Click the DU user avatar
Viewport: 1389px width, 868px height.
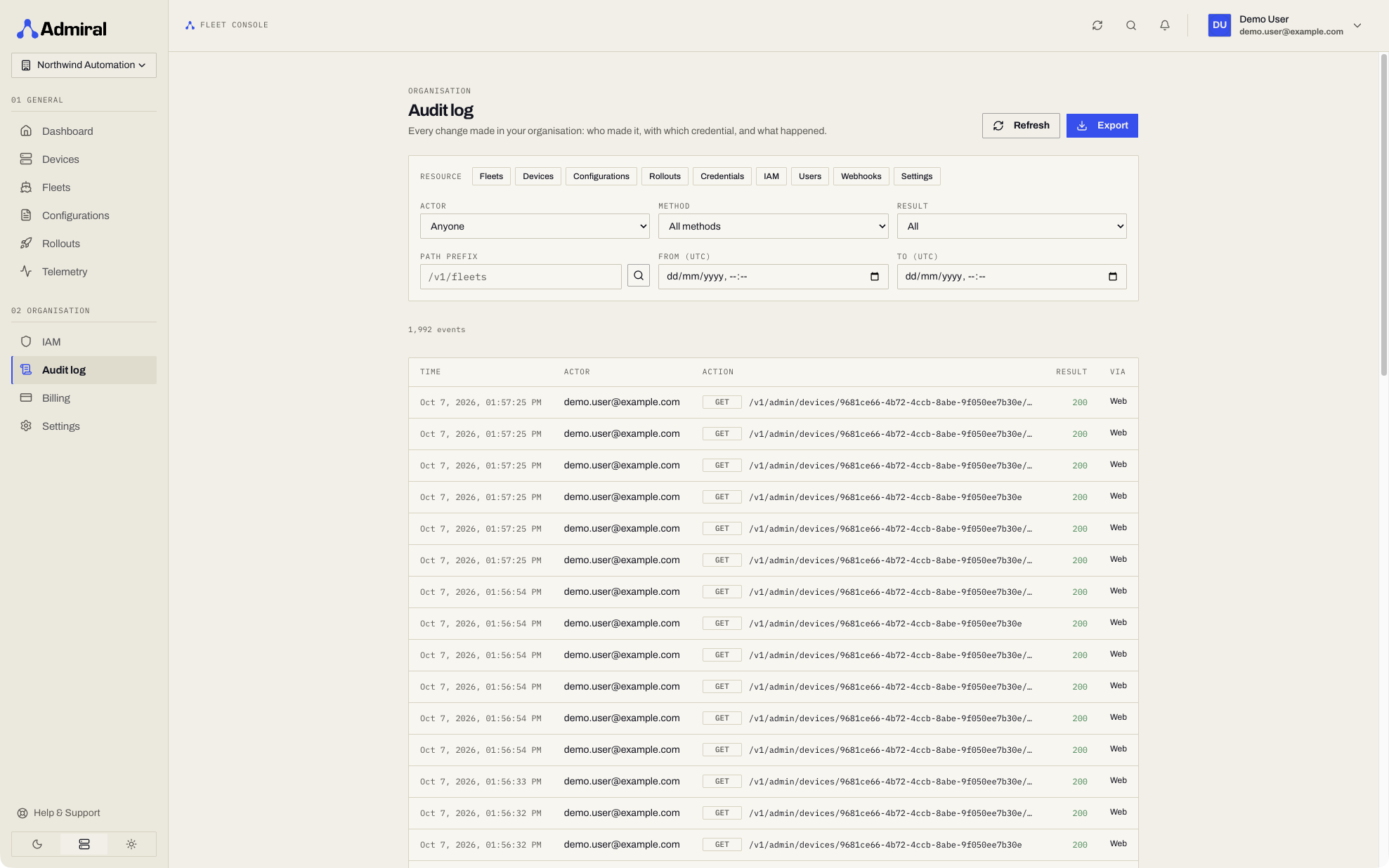[1220, 25]
